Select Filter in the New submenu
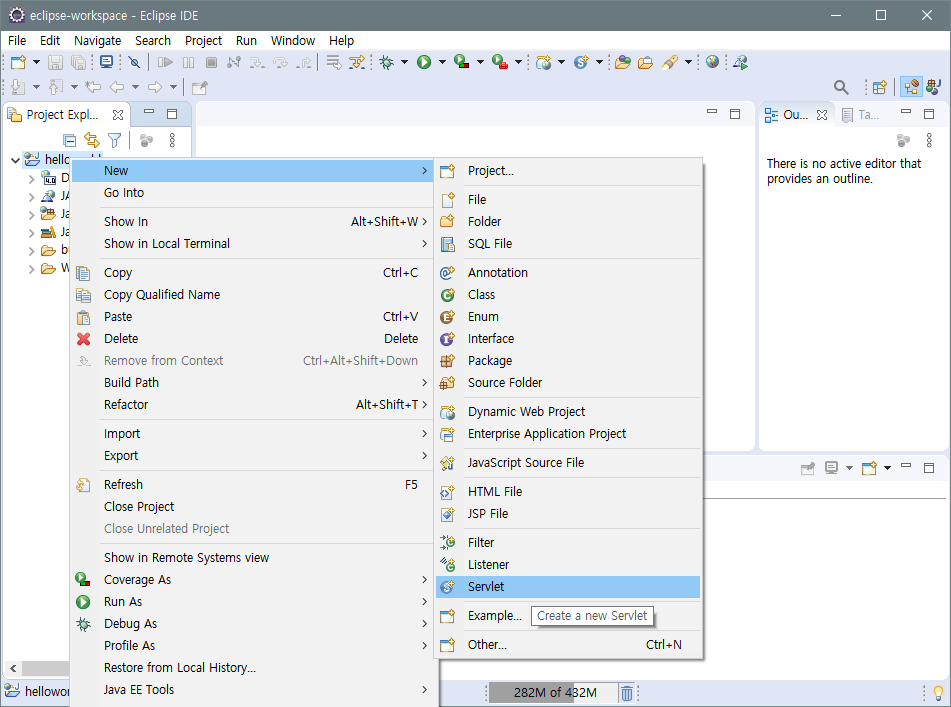951x707 pixels. click(x=568, y=543)
